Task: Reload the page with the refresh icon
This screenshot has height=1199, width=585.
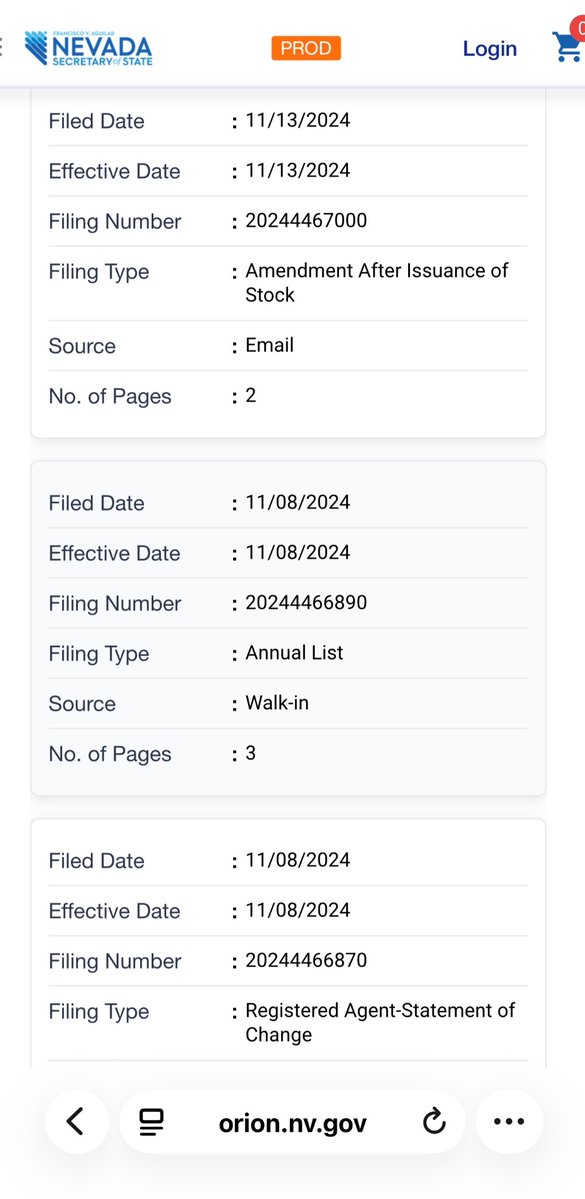Action: click(434, 1122)
